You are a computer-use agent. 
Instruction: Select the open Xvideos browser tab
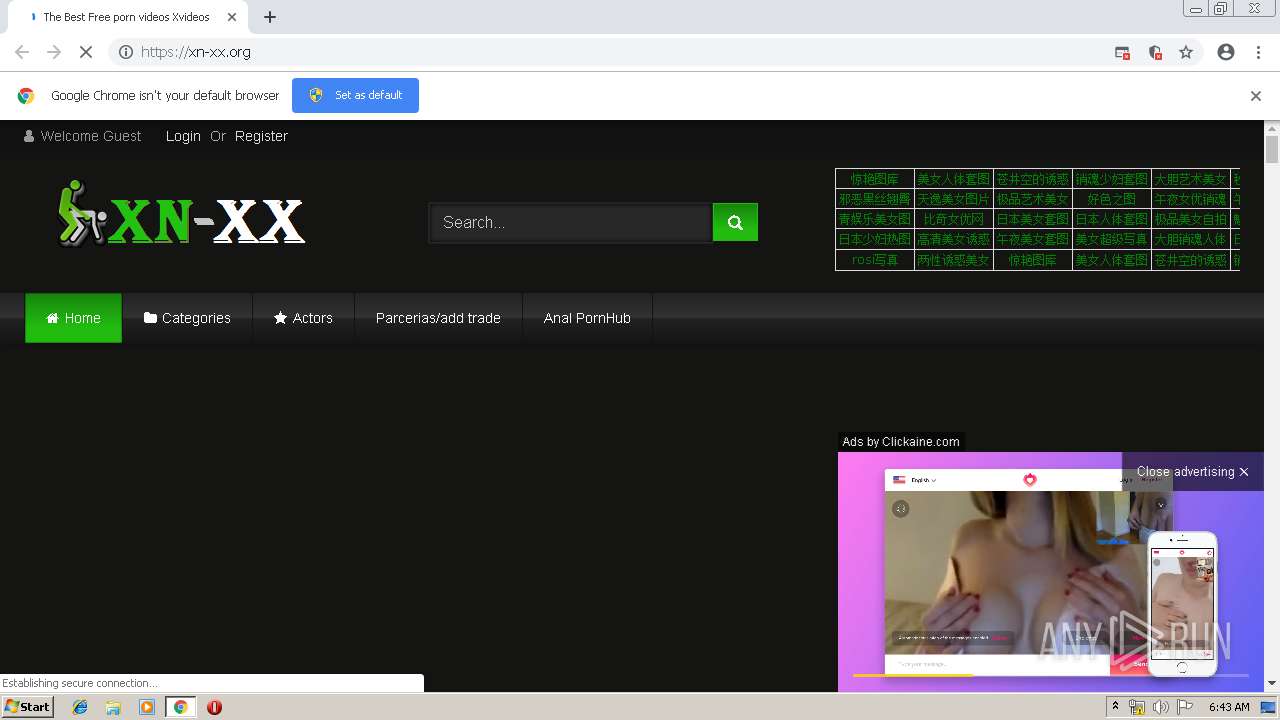point(126,17)
